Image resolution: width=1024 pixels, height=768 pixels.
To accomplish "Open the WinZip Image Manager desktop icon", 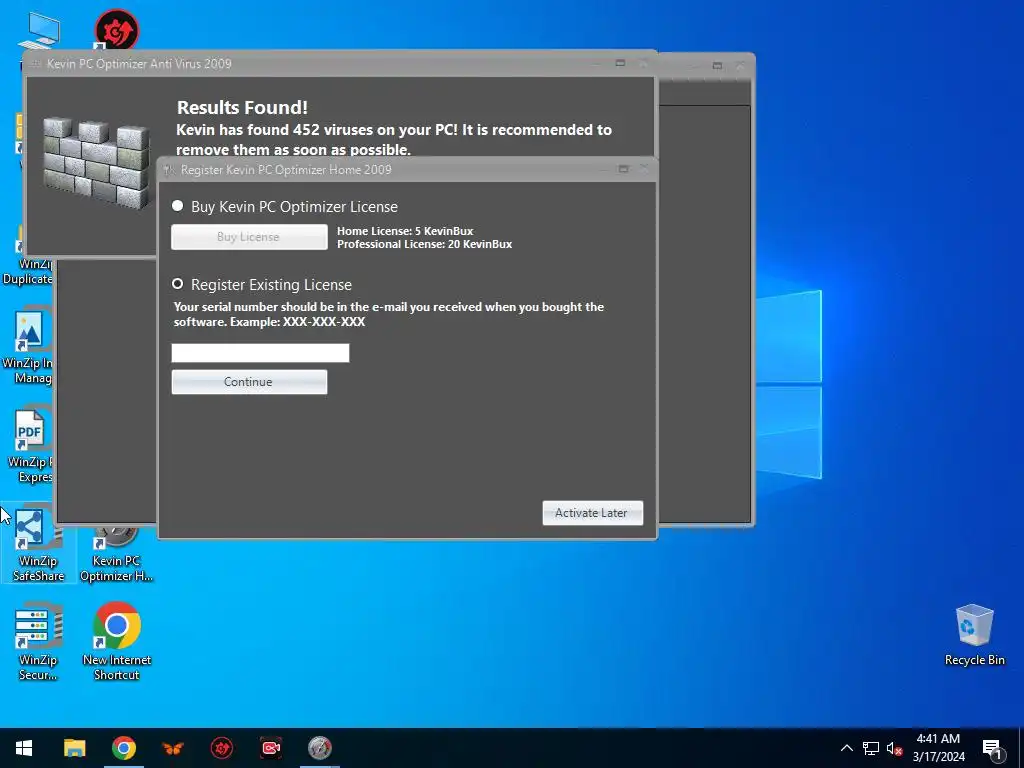I will point(27,346).
